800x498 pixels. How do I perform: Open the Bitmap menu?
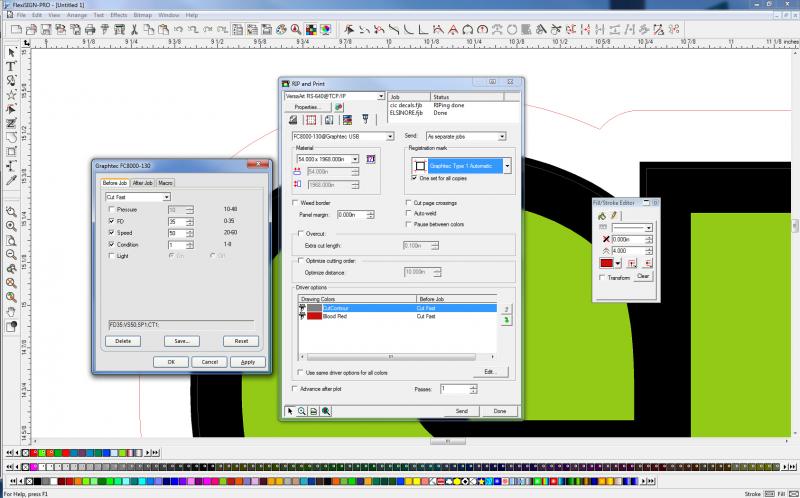[x=143, y=15]
